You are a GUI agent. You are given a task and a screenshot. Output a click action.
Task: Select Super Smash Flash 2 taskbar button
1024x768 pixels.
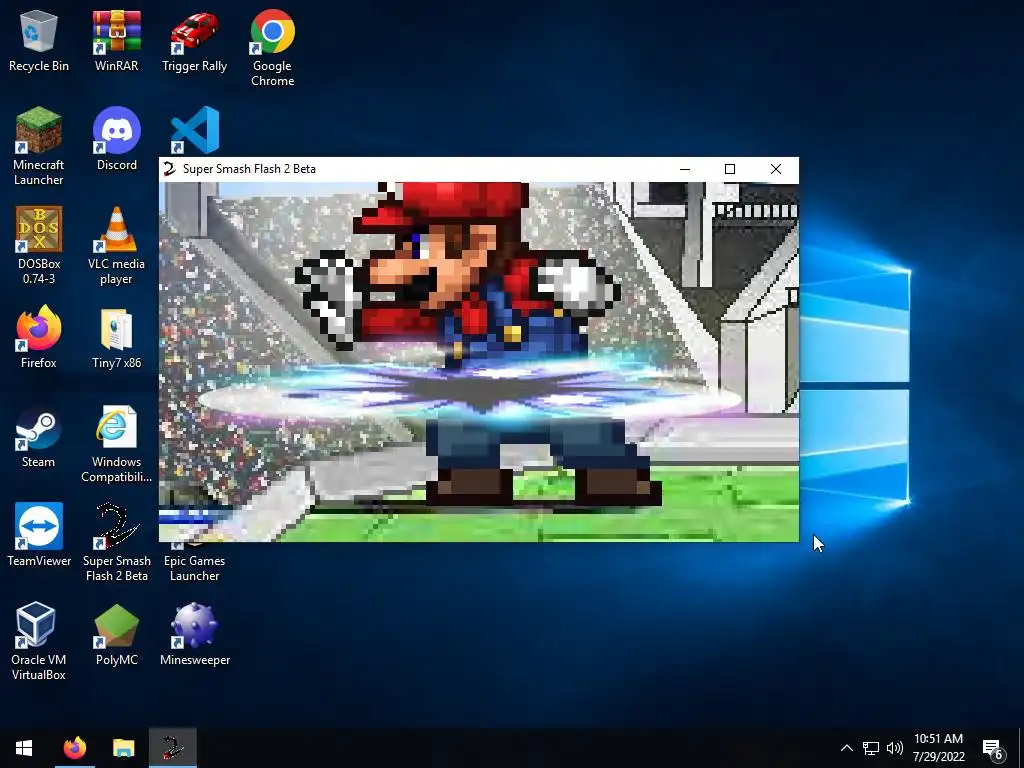[x=172, y=748]
